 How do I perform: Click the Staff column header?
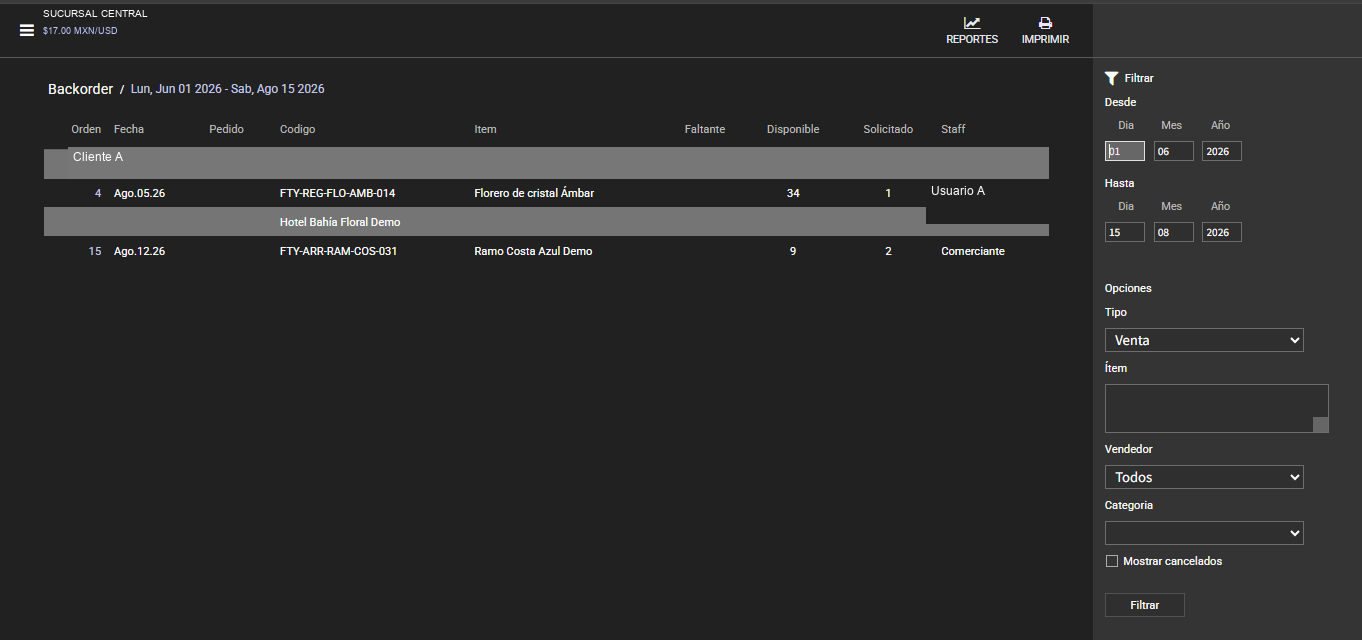coord(953,129)
